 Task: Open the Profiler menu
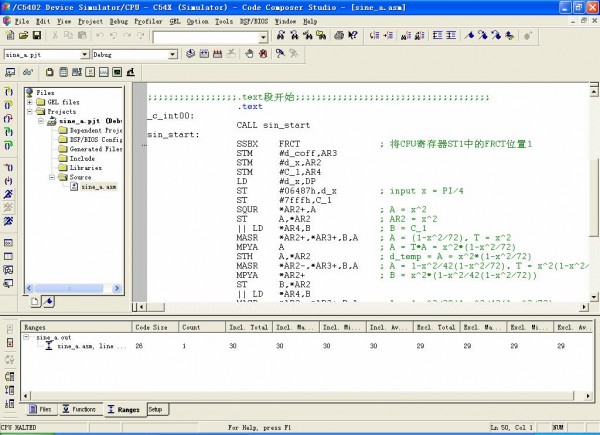click(x=146, y=20)
